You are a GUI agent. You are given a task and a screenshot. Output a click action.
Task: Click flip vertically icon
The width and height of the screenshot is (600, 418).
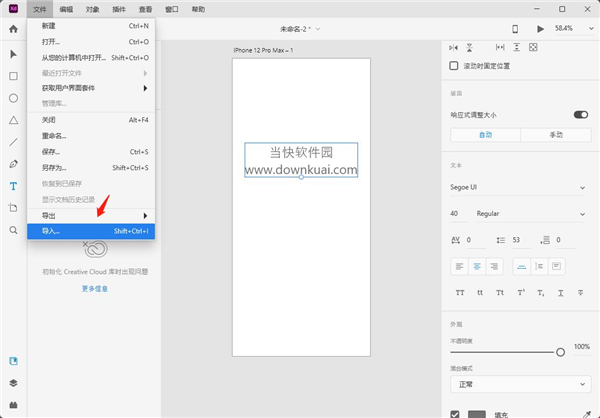(x=469, y=47)
